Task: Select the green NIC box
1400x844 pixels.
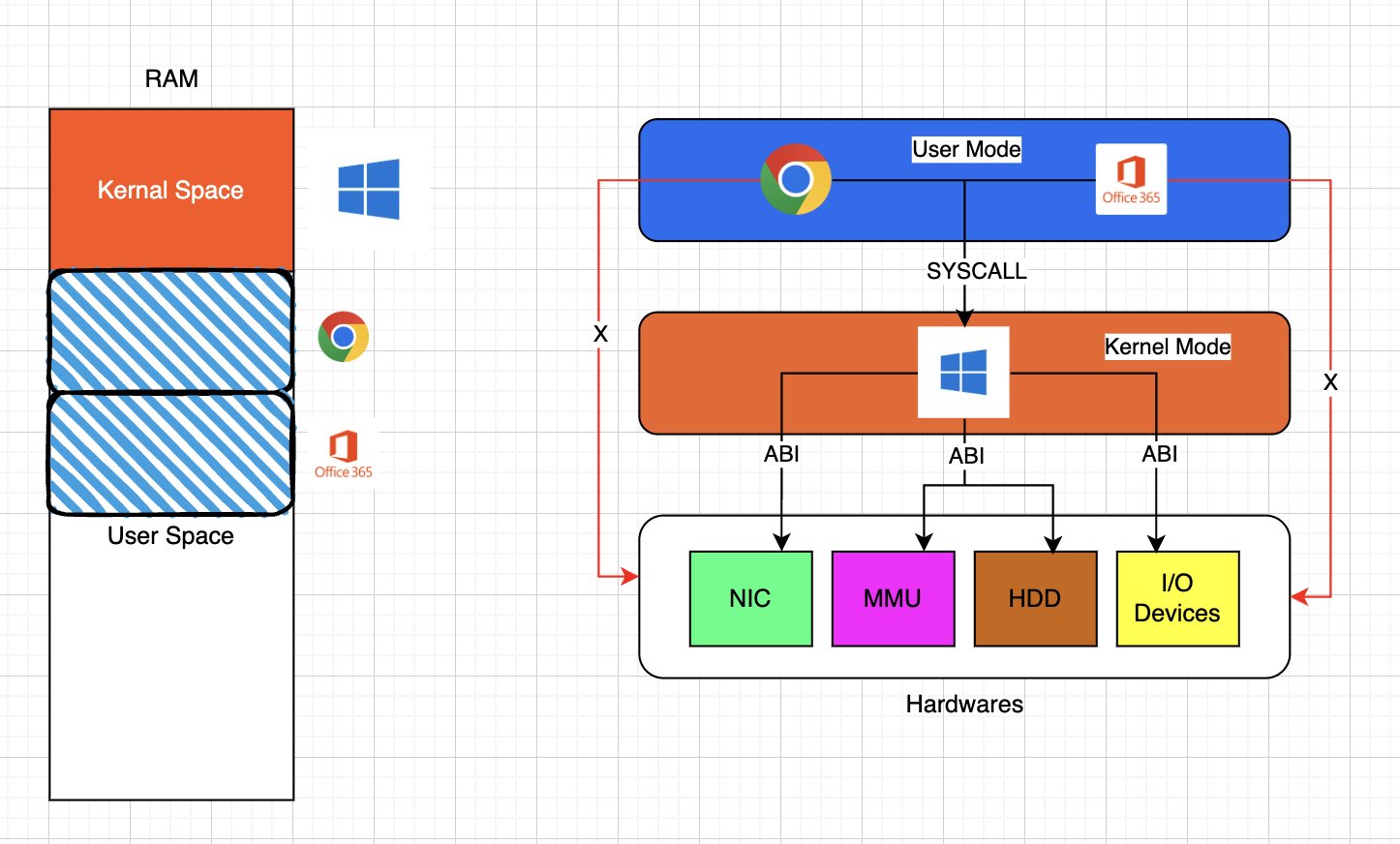Action: (750, 598)
